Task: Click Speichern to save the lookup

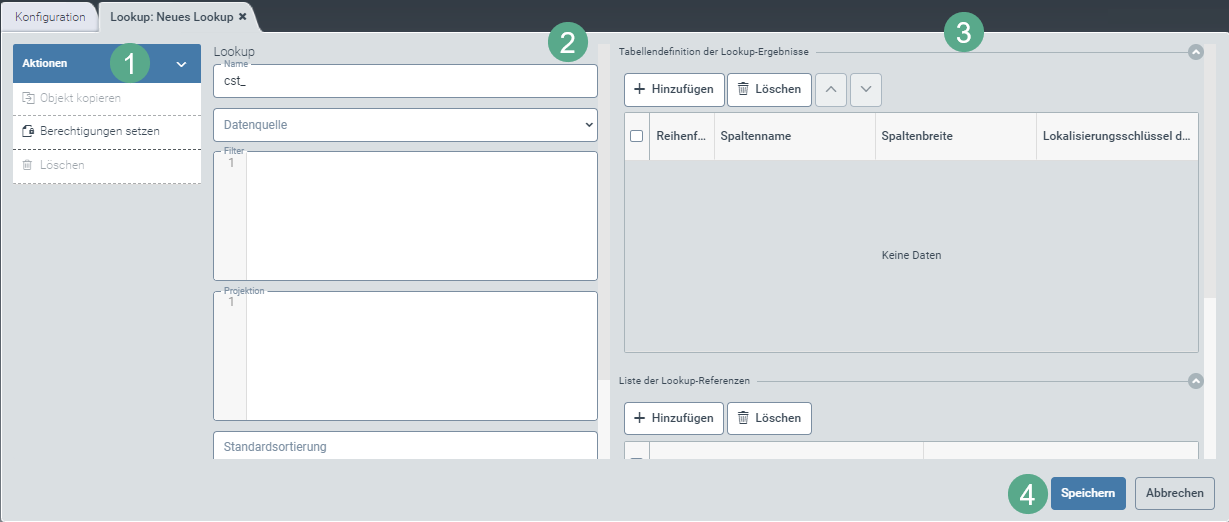Action: click(x=1088, y=493)
